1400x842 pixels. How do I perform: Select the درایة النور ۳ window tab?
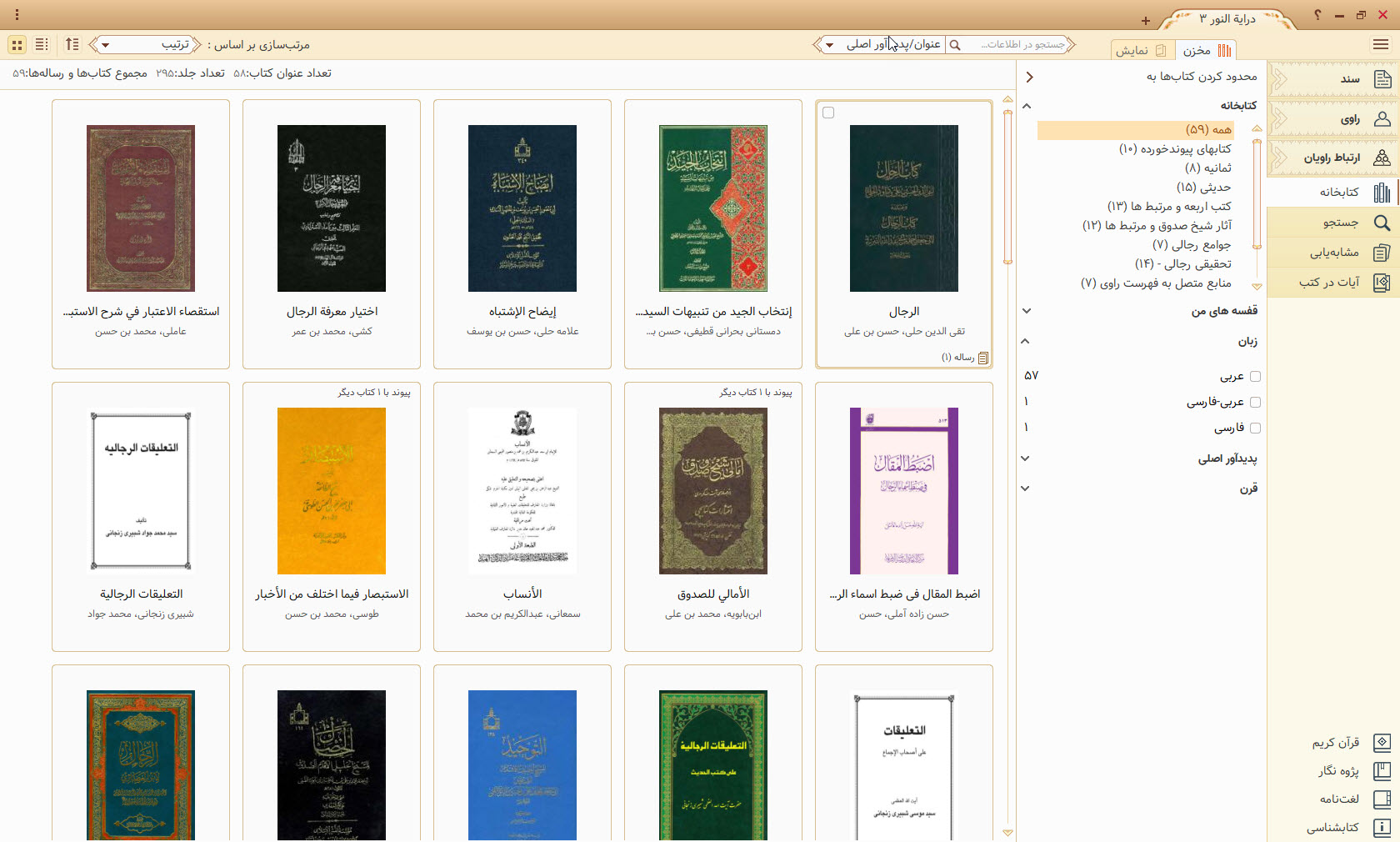pos(1227,19)
